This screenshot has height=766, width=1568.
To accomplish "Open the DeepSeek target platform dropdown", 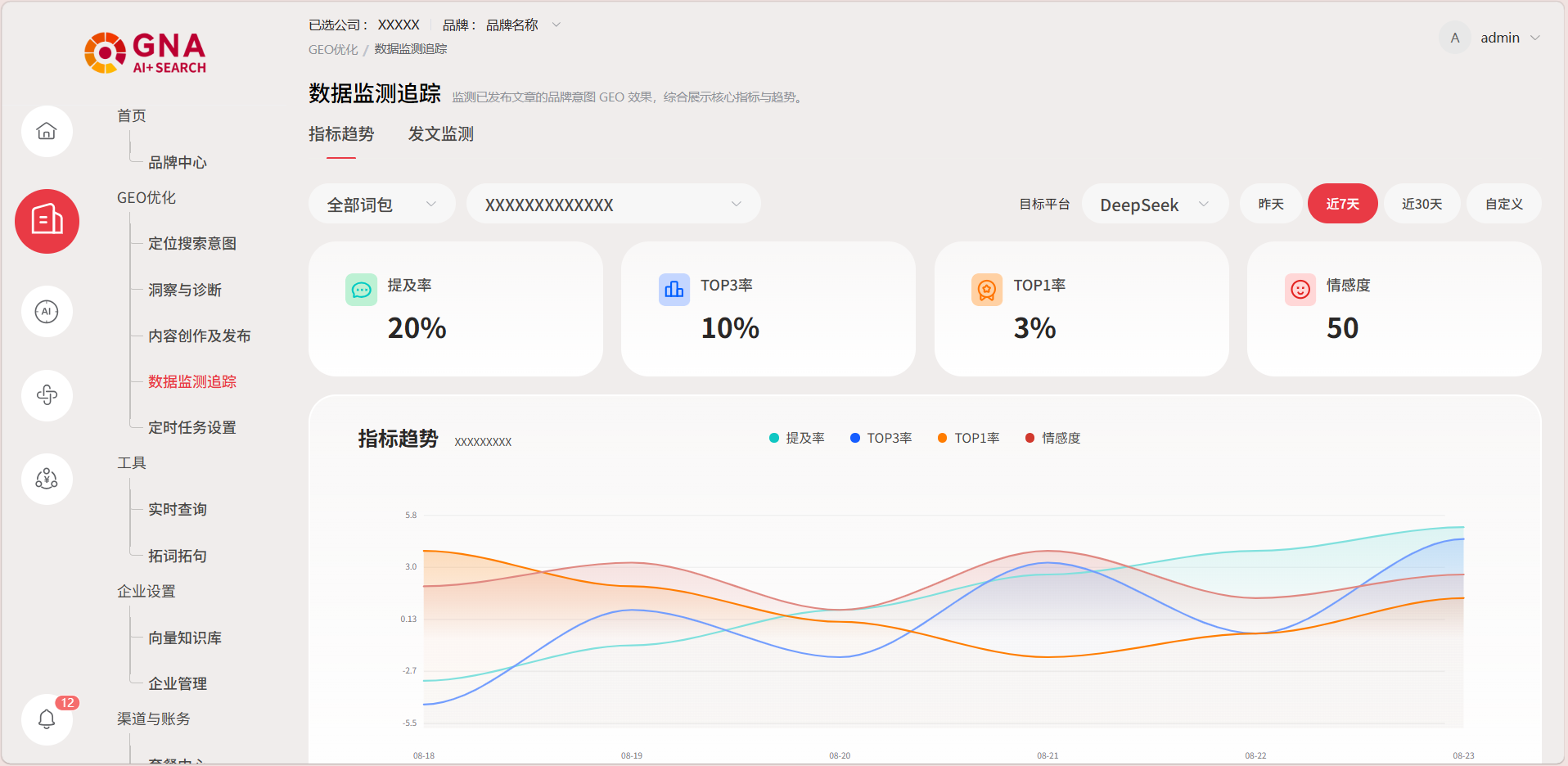I will click(1155, 204).
